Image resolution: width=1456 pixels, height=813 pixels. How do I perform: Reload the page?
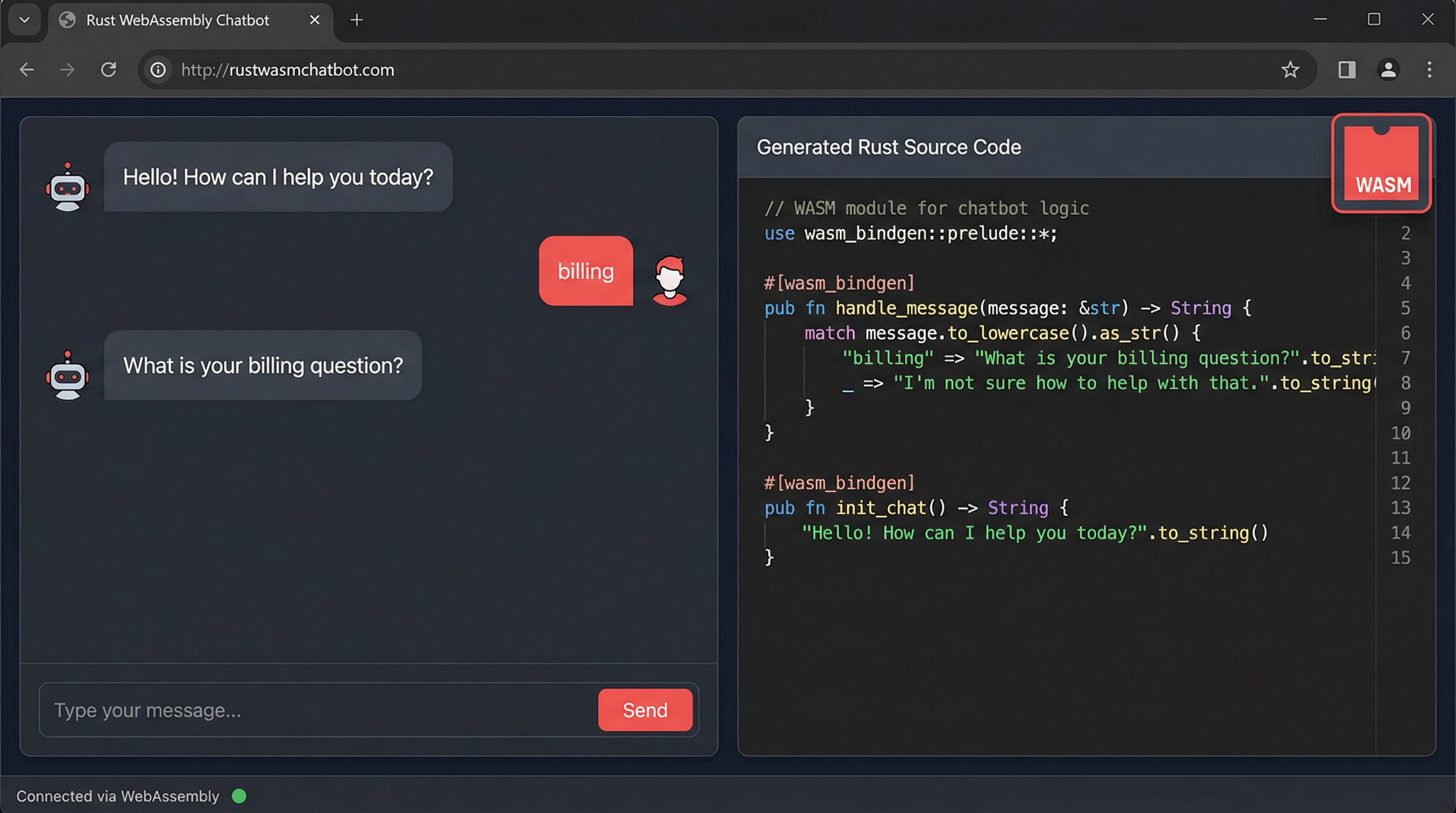point(108,70)
